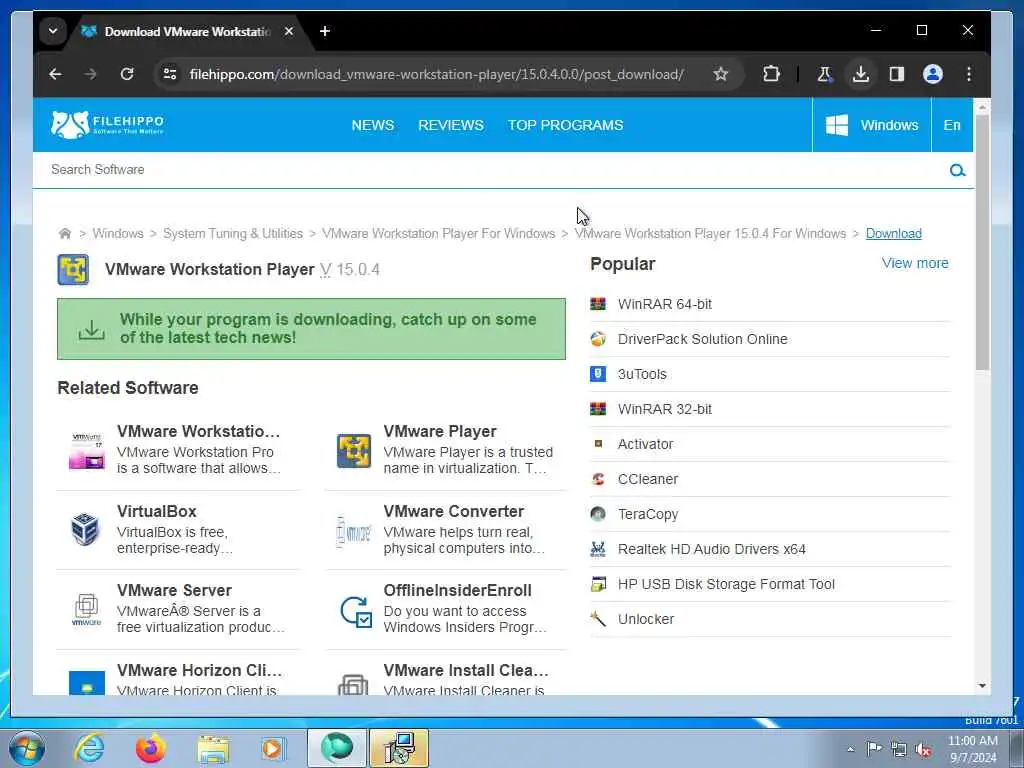Click the VirtualBox cube icon
Screen dimensions: 1024x768
tap(86, 529)
